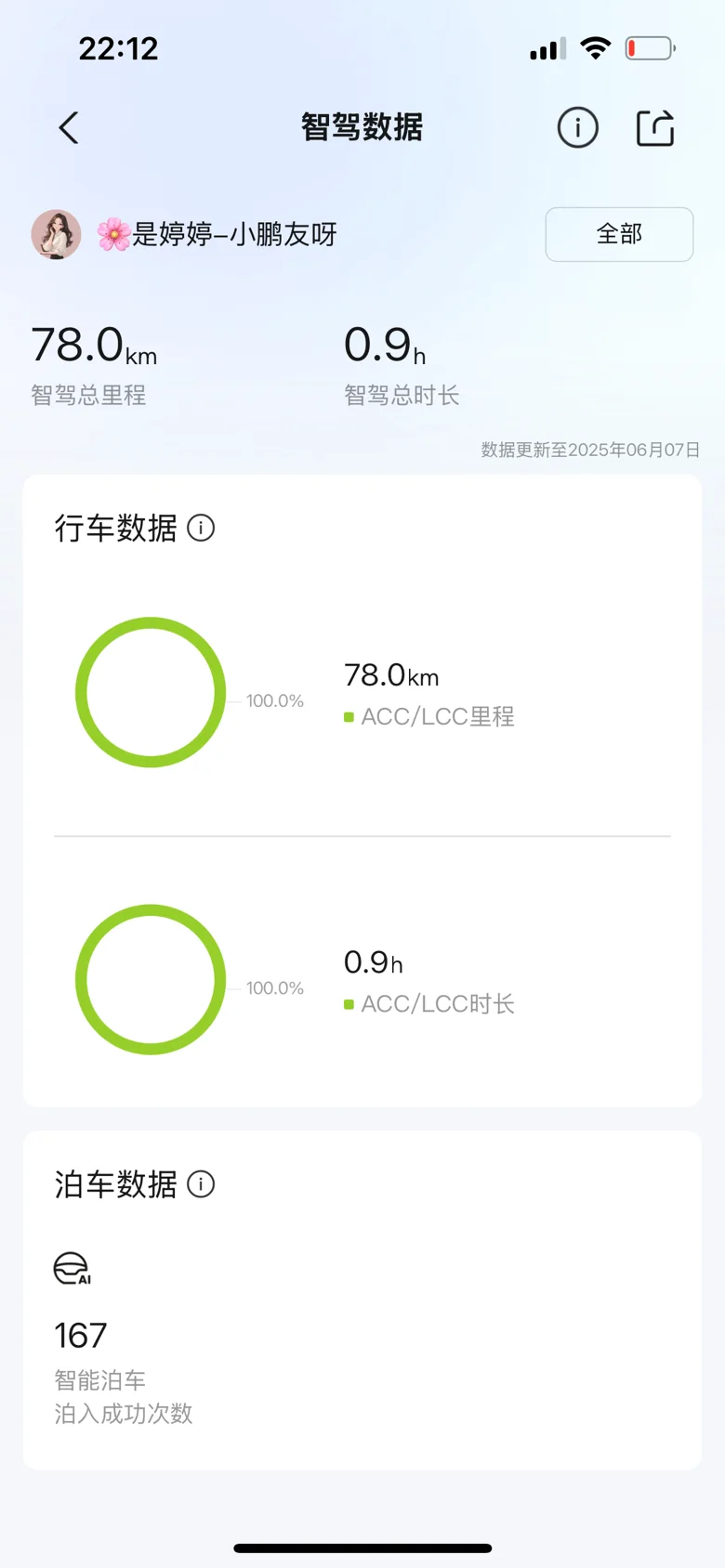
Task: Tap the battery status icon
Action: point(651,48)
